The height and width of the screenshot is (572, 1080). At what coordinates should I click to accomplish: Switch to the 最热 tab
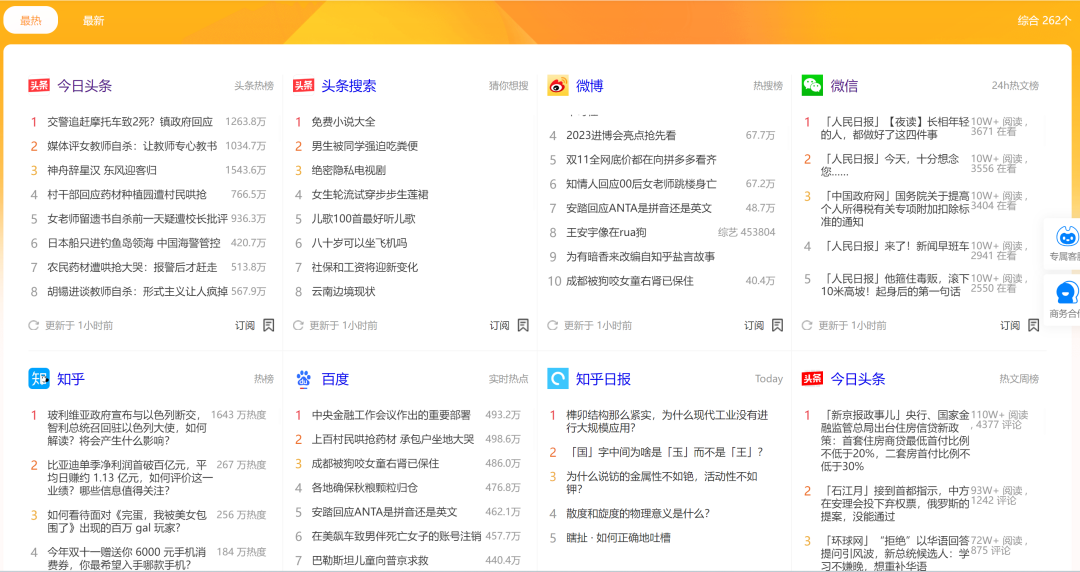[31, 21]
